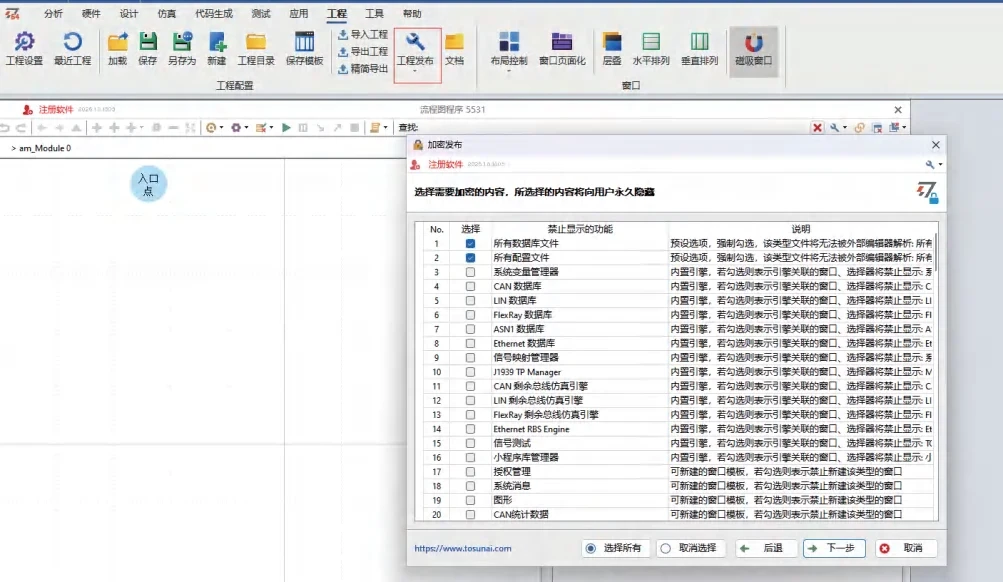Save the project with 保存
The height and width of the screenshot is (582, 1003).
(x=148, y=49)
